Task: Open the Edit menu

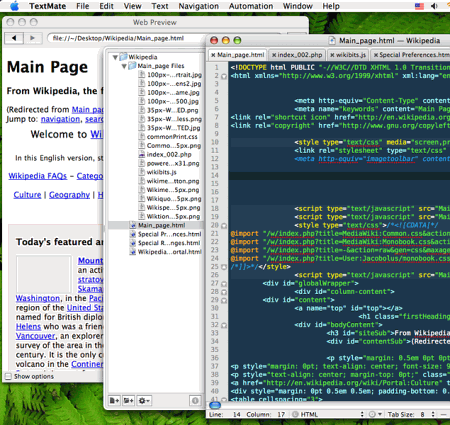Action: tap(106, 6)
